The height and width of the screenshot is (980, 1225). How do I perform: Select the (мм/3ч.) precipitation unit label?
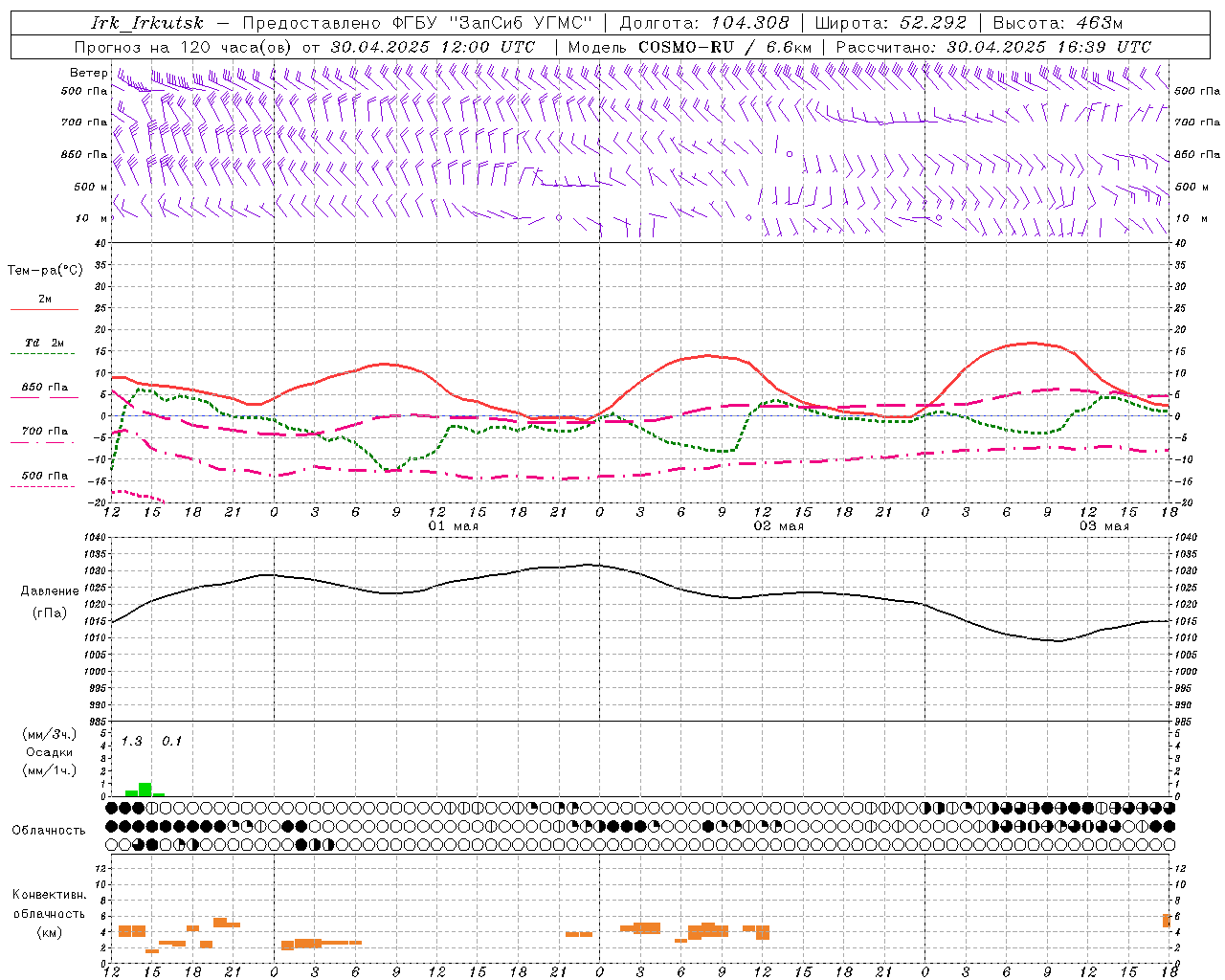pos(50,734)
